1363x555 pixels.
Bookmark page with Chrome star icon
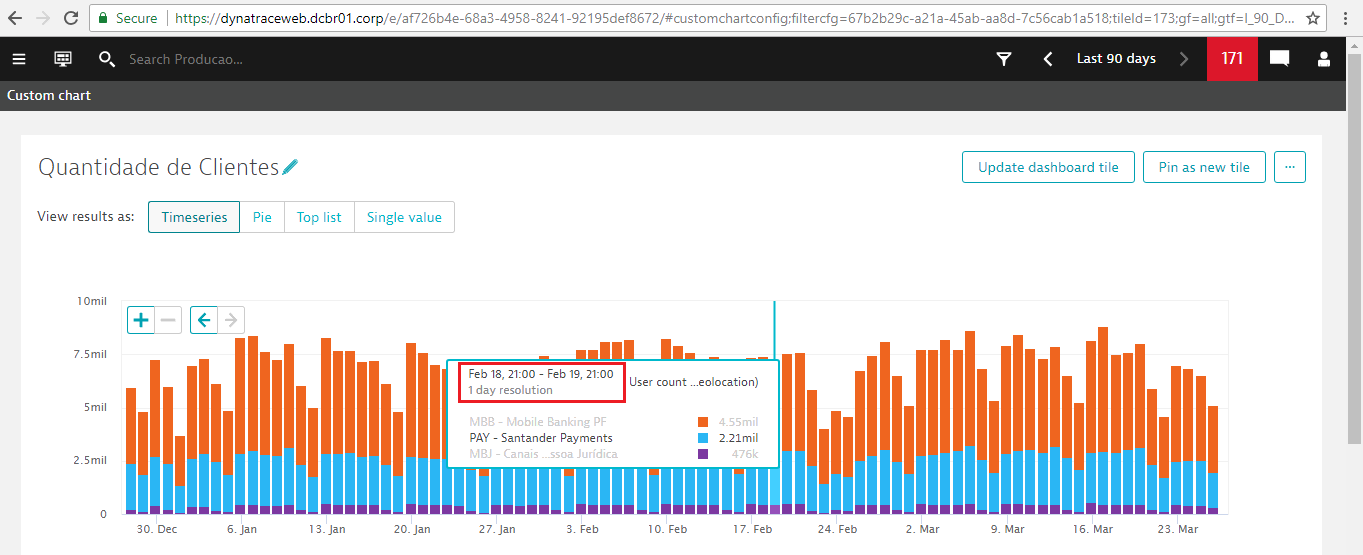[x=1313, y=18]
